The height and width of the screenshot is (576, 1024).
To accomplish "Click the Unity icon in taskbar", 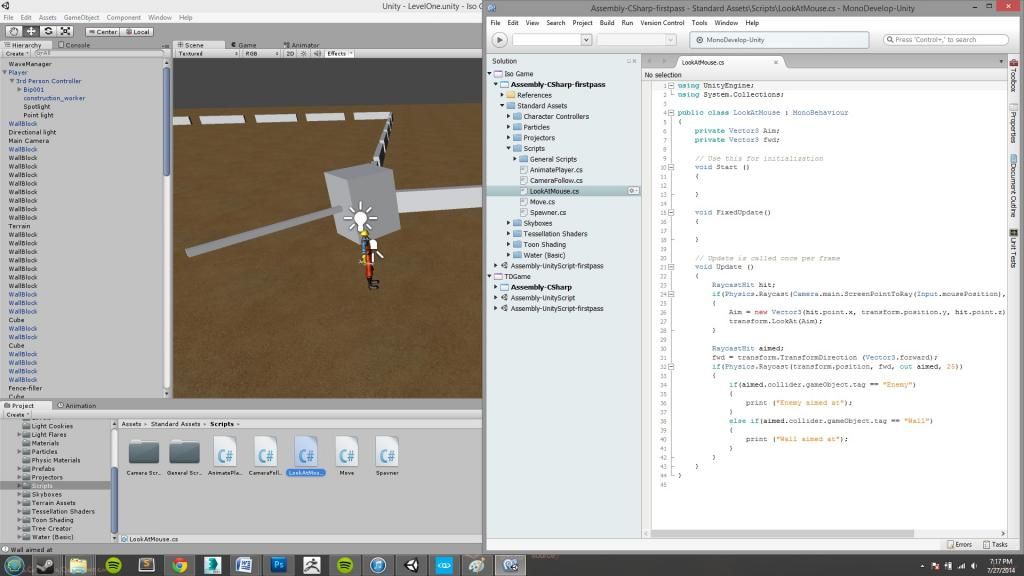I will pyautogui.click(x=411, y=565).
